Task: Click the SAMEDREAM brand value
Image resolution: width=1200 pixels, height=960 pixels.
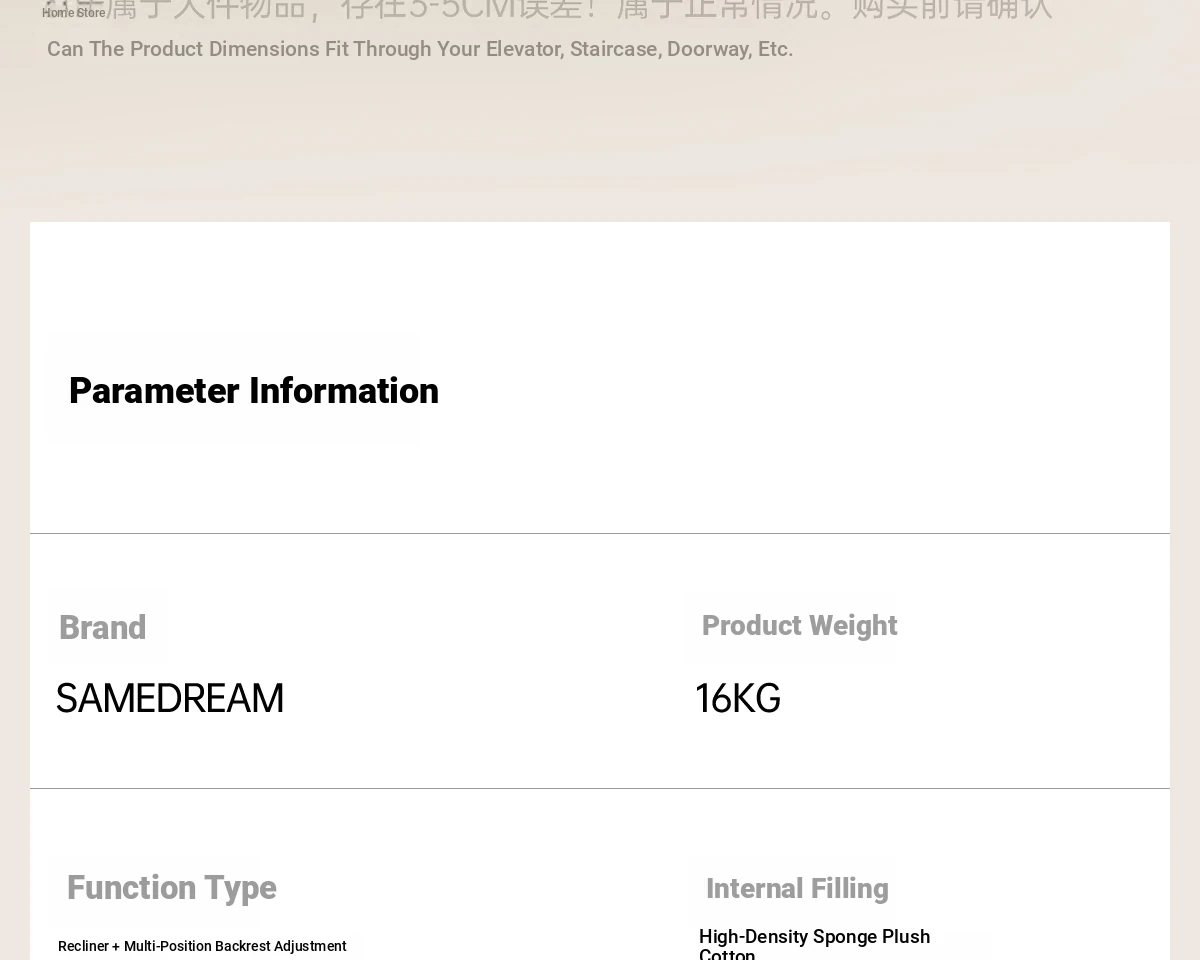Action: [170, 698]
